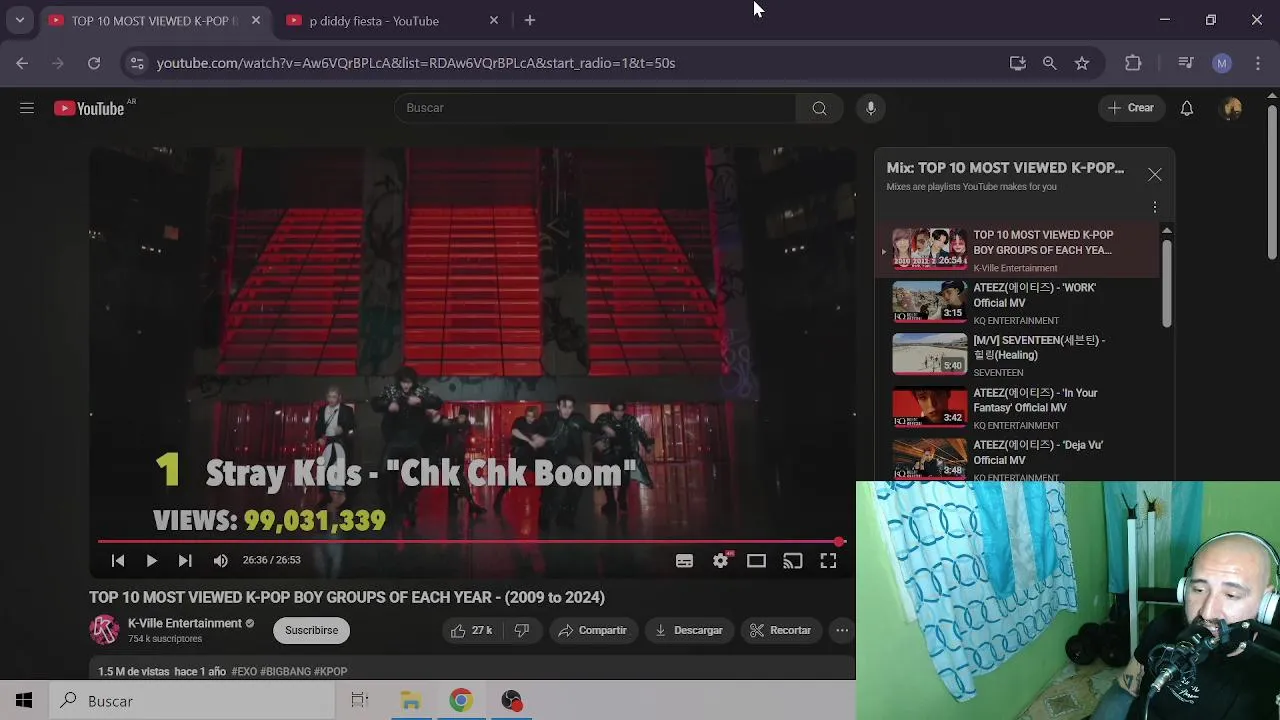
Task: Play the paused video
Action: [x=151, y=561]
